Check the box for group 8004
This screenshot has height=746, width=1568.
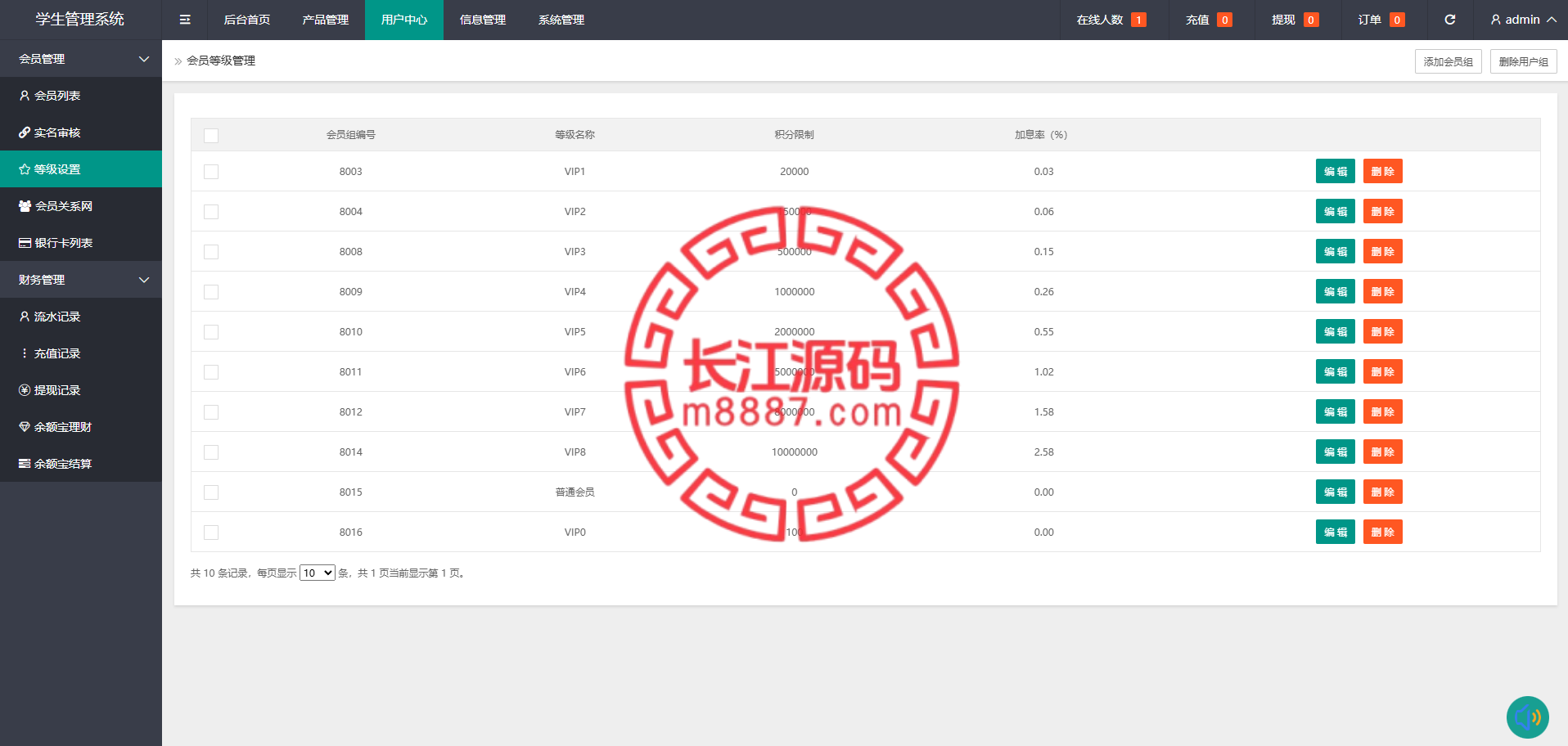point(211,212)
